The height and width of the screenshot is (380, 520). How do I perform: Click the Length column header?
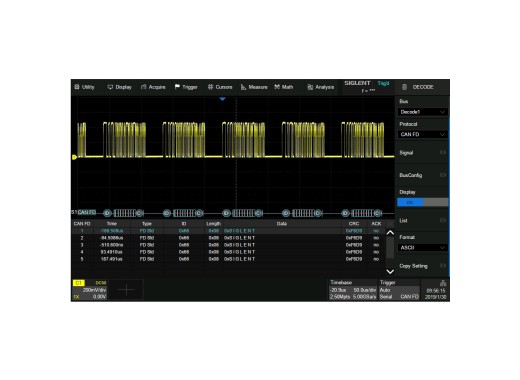click(213, 224)
